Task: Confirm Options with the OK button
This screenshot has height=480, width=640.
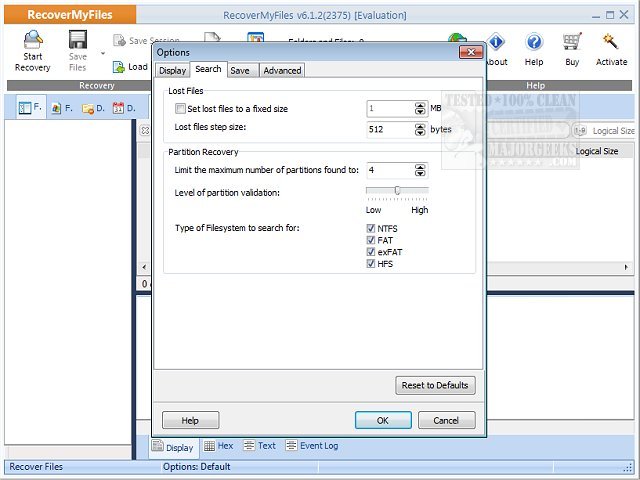Action: click(x=383, y=420)
